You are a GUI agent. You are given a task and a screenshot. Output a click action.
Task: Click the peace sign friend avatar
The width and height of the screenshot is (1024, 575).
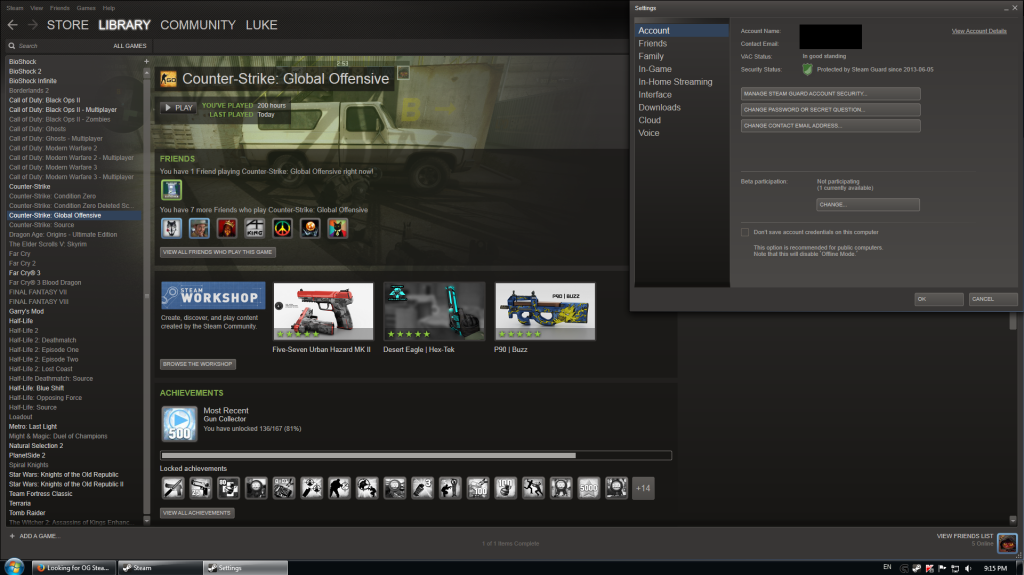pyautogui.click(x=283, y=229)
